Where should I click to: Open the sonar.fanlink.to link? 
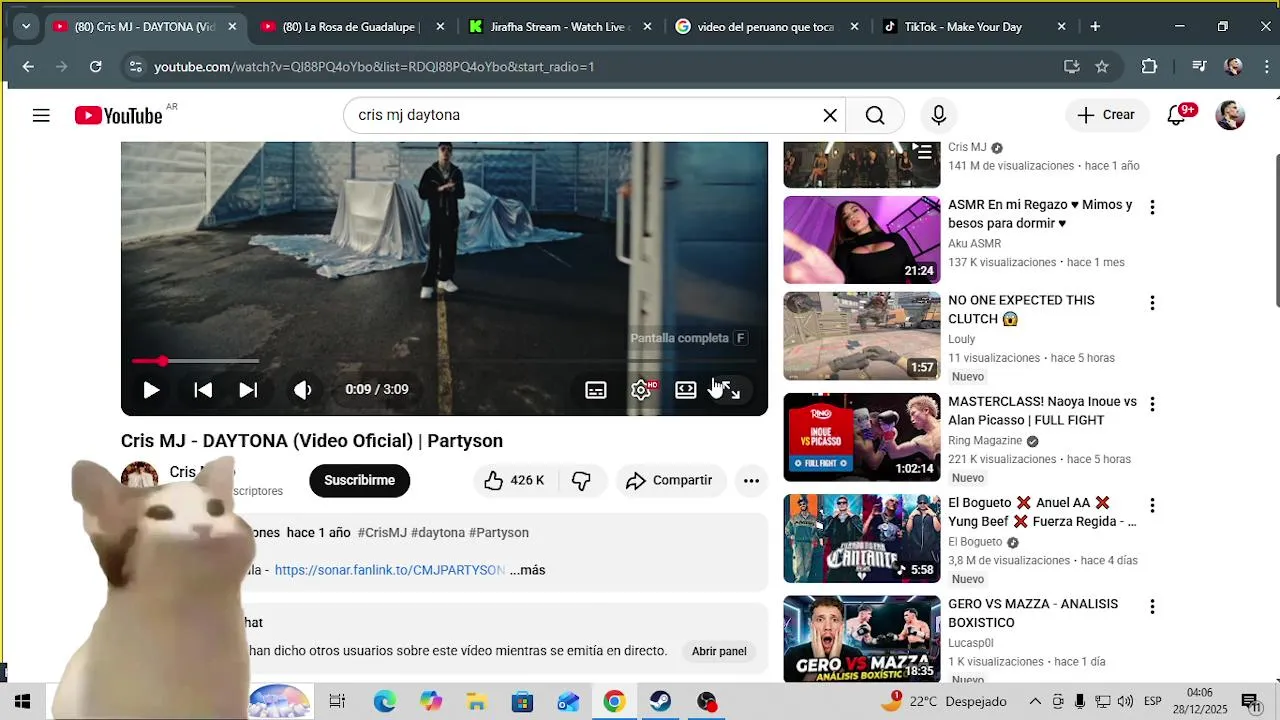tap(390, 570)
